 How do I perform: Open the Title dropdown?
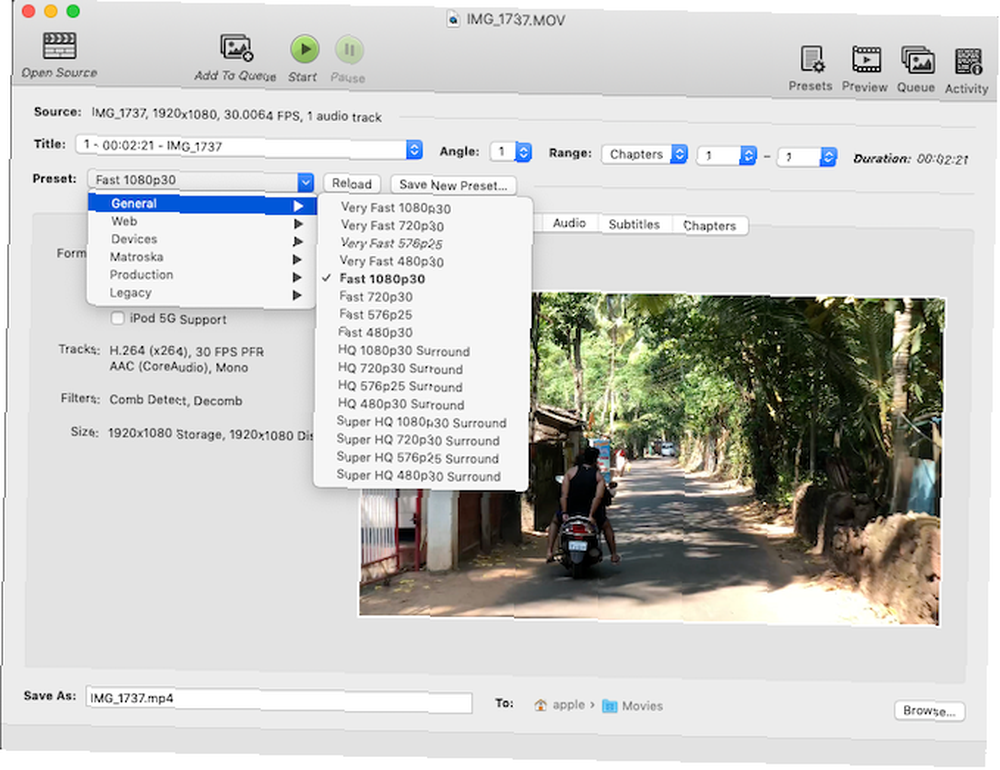coord(249,147)
